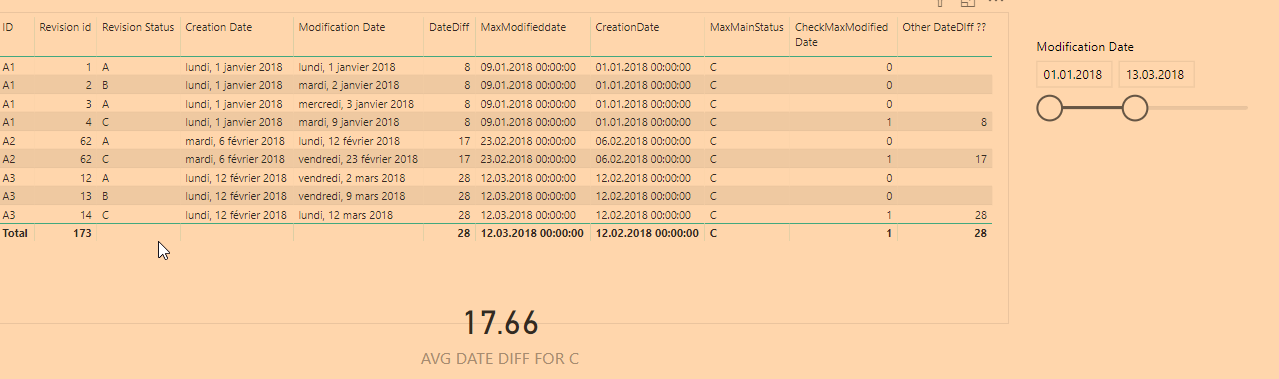
Task: Select the total MaxModifieddate 12.03.2018 00:00:00 in bold
Action: (x=532, y=232)
